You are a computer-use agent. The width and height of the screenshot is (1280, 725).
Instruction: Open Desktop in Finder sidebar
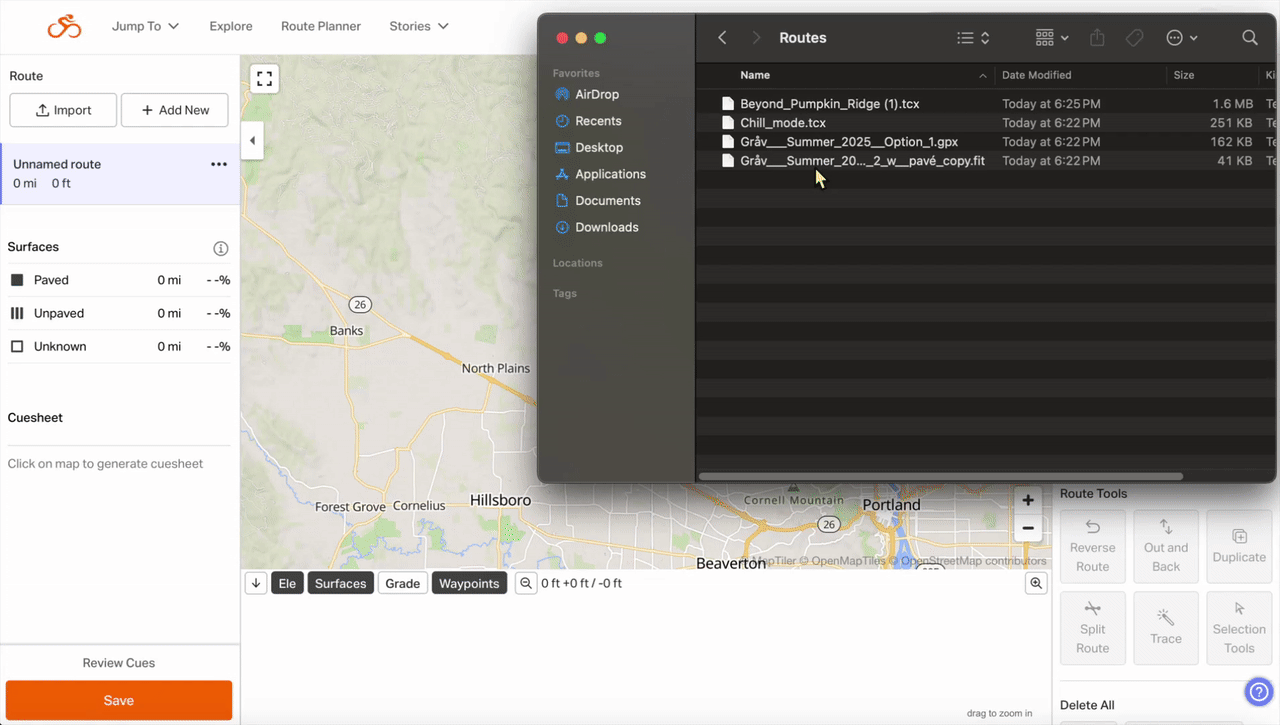(x=599, y=147)
